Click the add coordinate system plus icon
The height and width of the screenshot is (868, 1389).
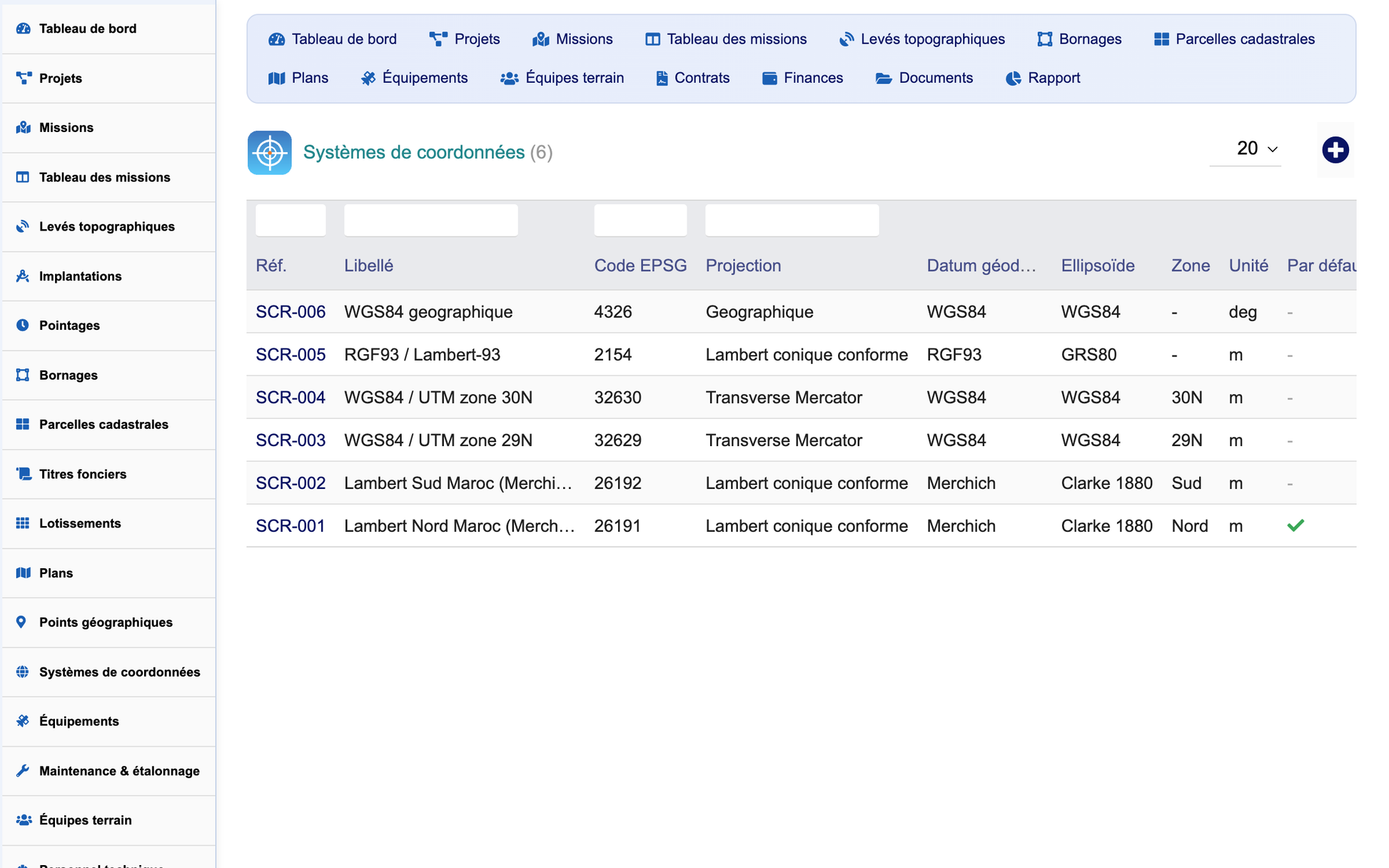1335,150
